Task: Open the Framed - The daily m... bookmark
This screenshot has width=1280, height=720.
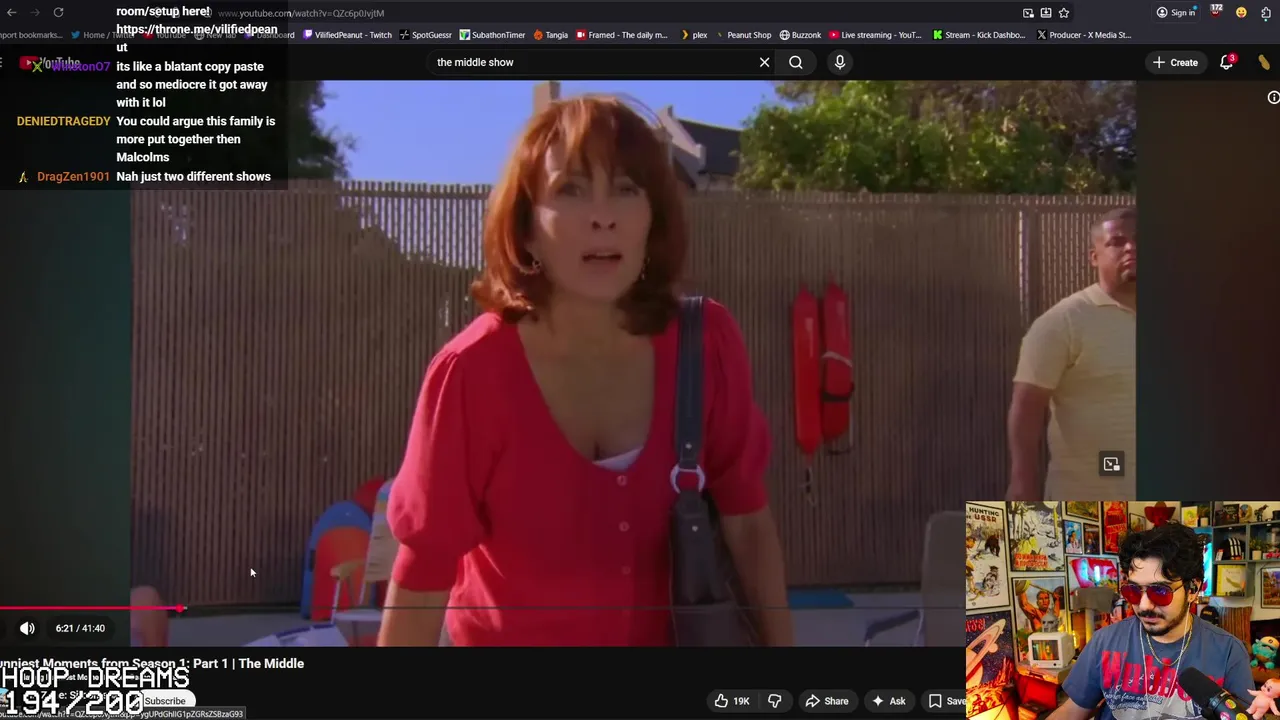Action: 621,35
